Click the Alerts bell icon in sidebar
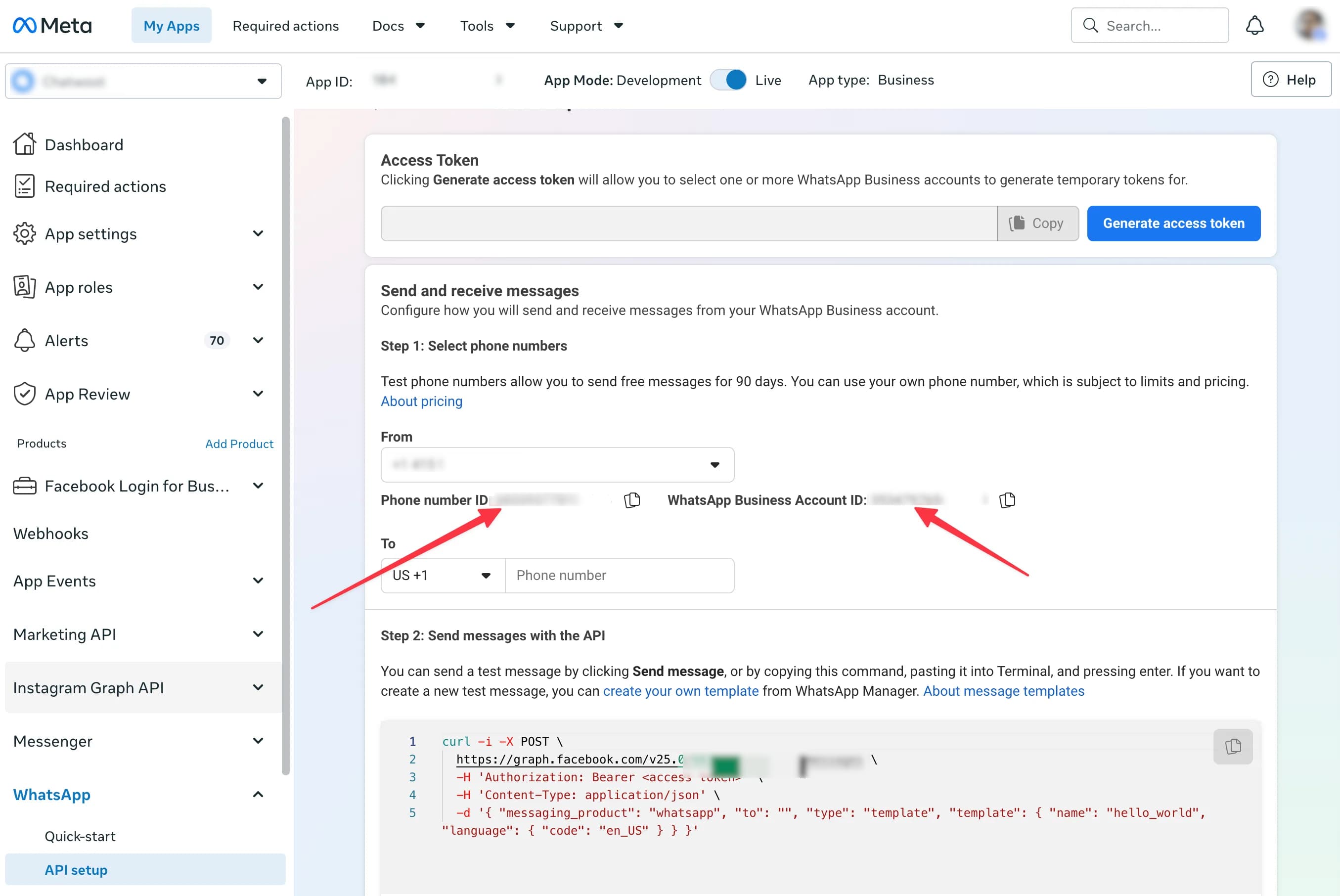The width and height of the screenshot is (1340, 896). (x=25, y=341)
